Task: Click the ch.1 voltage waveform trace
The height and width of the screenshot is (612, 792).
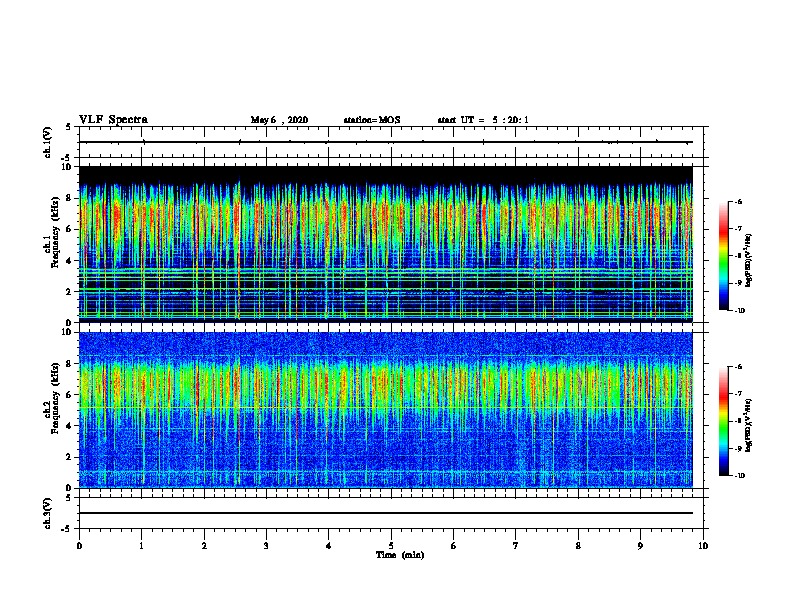Action: [386, 142]
